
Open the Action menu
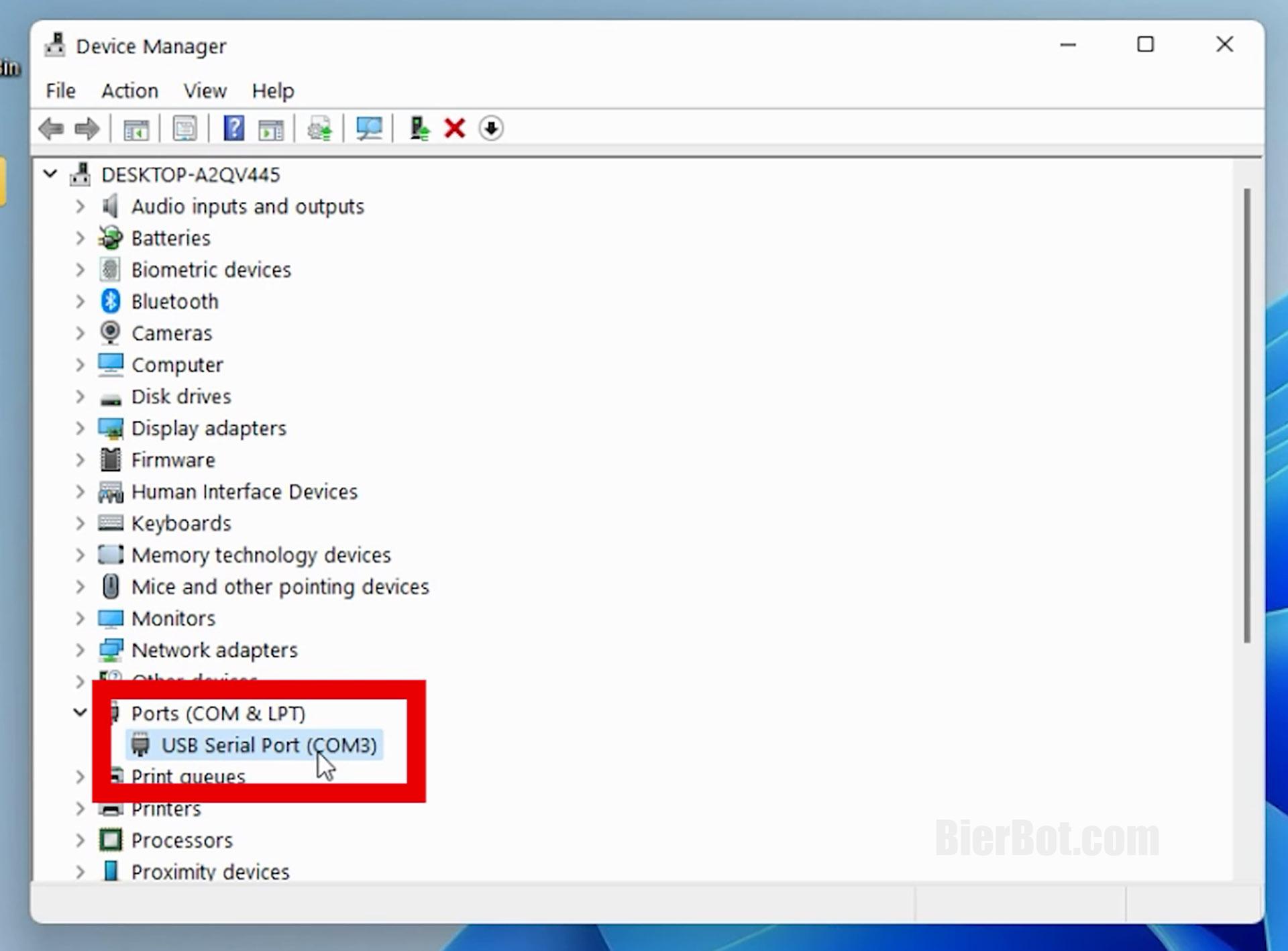click(x=129, y=91)
